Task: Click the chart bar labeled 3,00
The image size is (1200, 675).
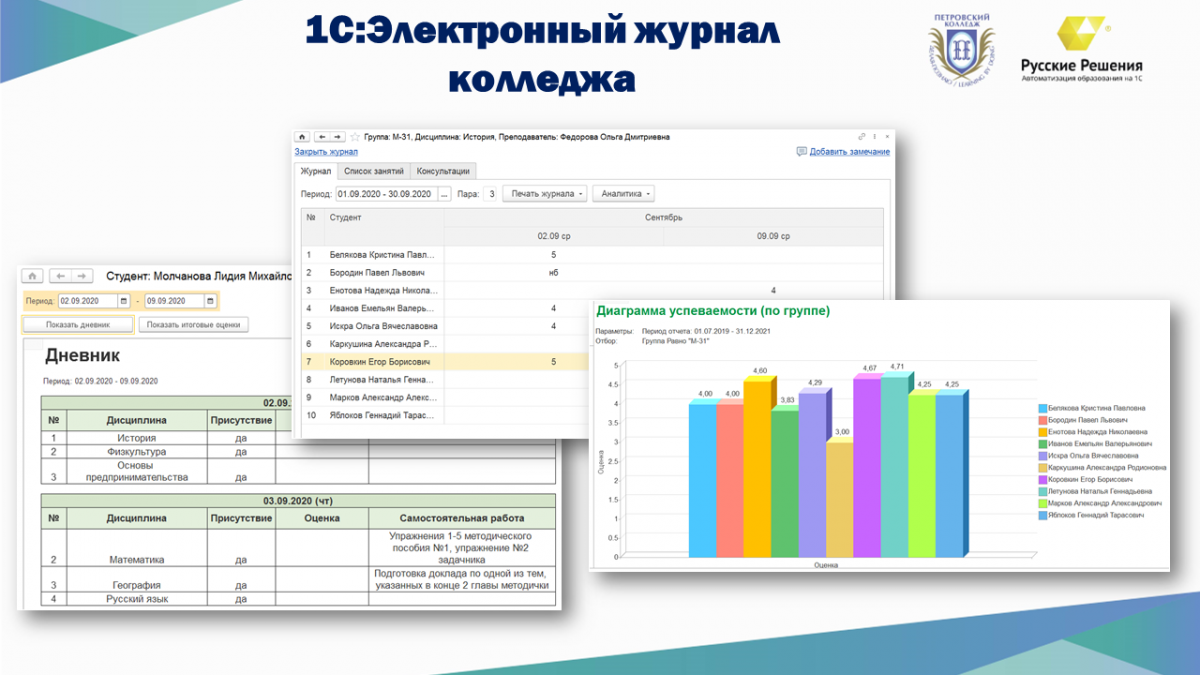Action: point(840,498)
